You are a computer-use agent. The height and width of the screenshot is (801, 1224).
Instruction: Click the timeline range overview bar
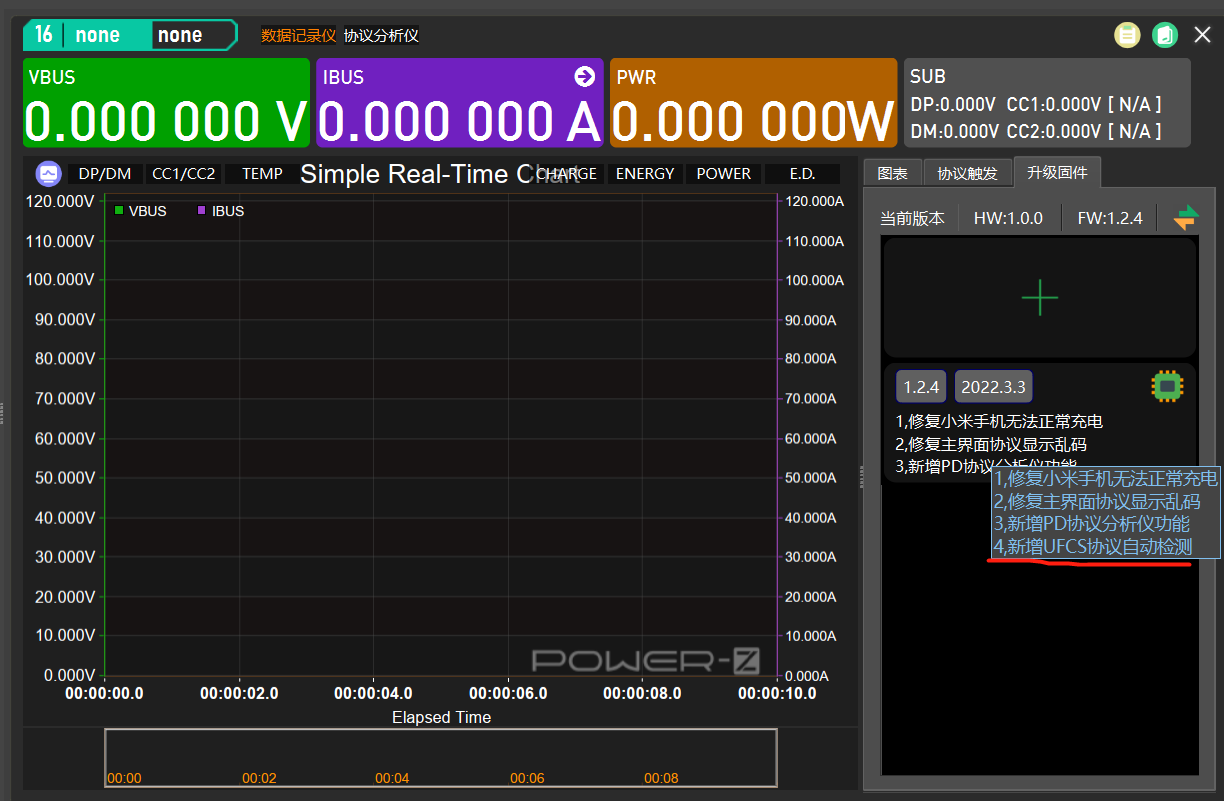(441, 758)
